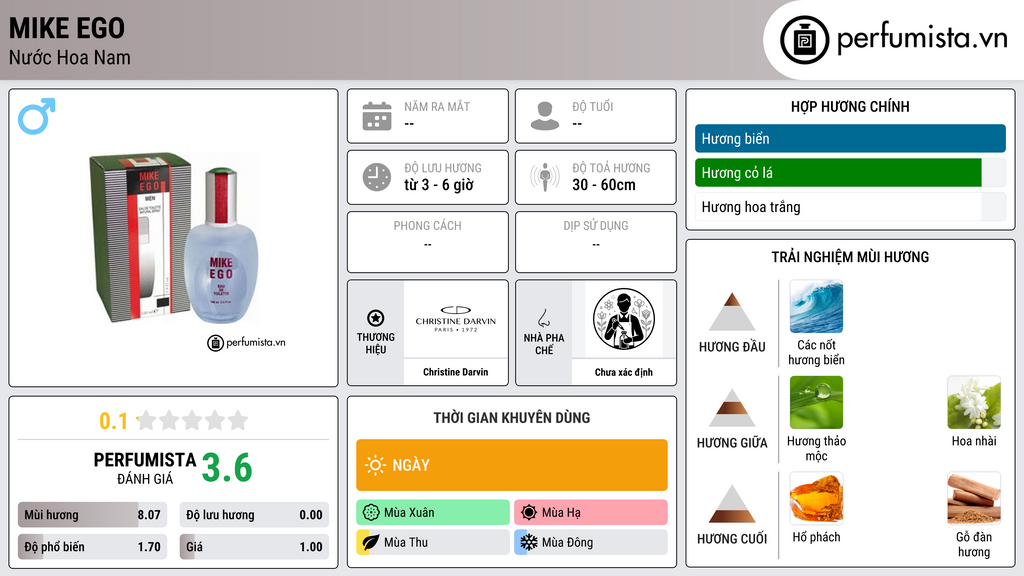Click the sun icon in Ngày bar

(375, 465)
